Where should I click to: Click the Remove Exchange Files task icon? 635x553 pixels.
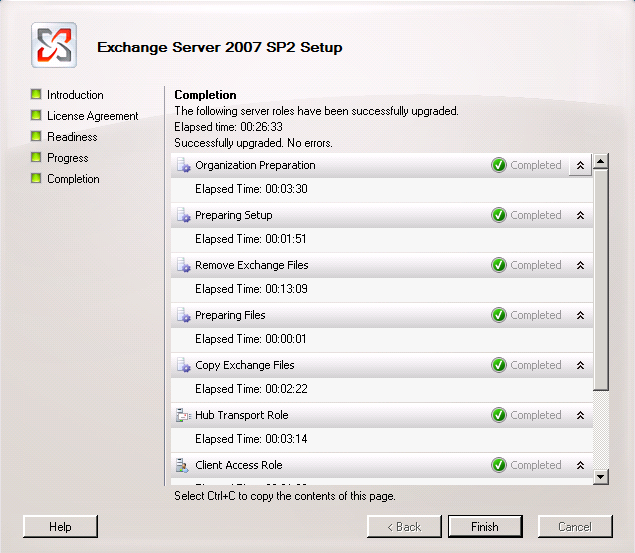click(183, 265)
